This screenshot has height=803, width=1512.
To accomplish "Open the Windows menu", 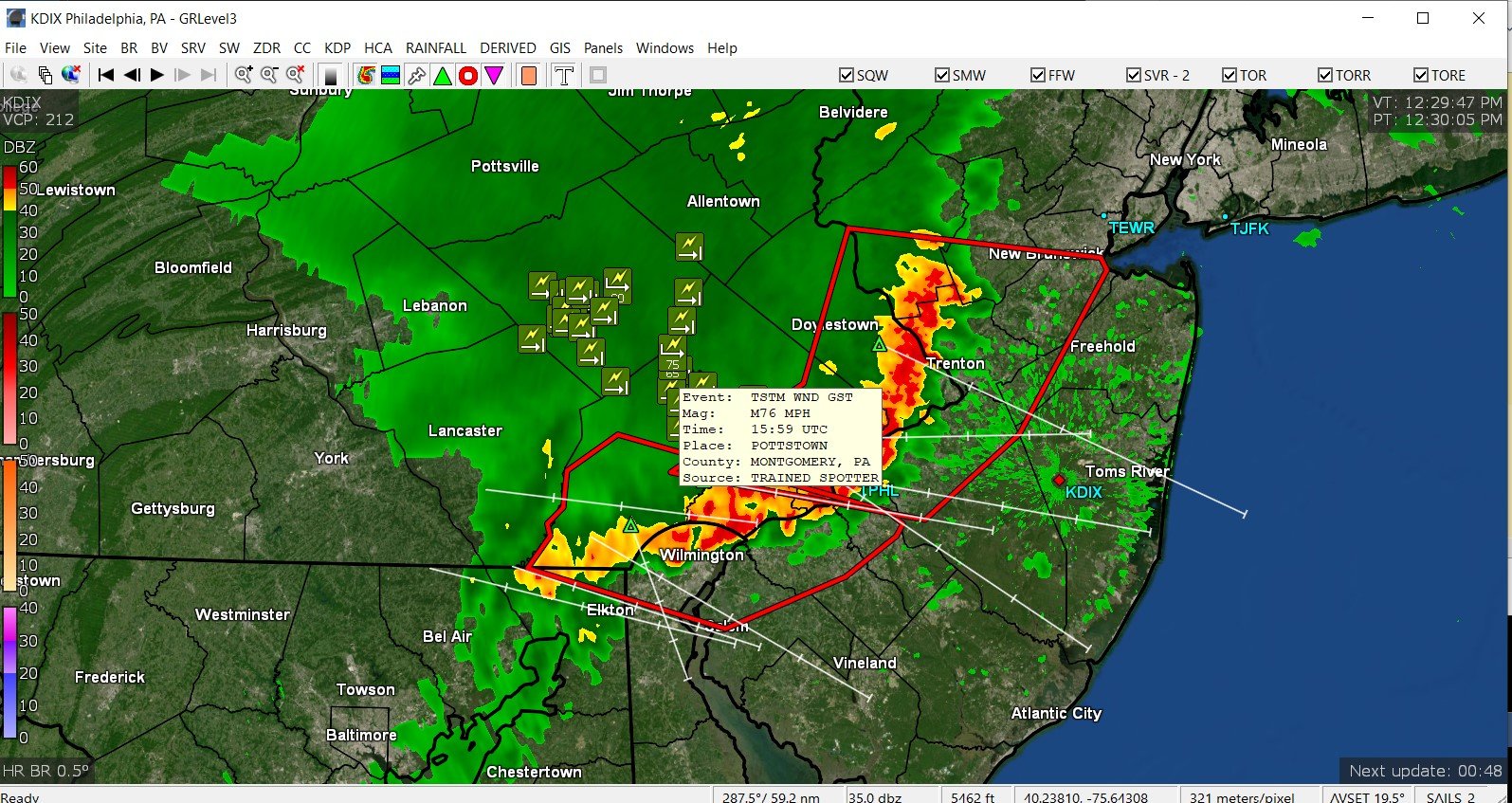I will (x=665, y=47).
